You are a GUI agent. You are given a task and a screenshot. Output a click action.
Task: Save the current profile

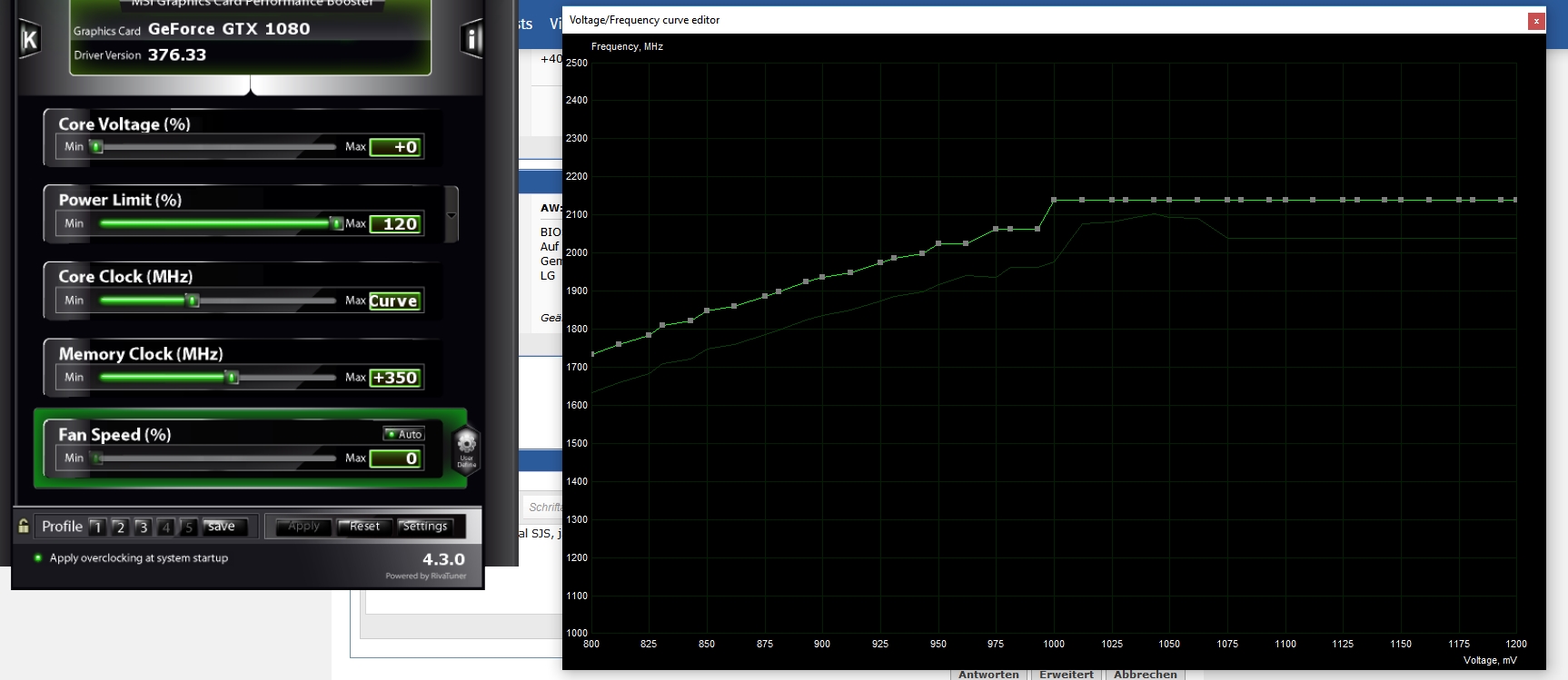[223, 527]
